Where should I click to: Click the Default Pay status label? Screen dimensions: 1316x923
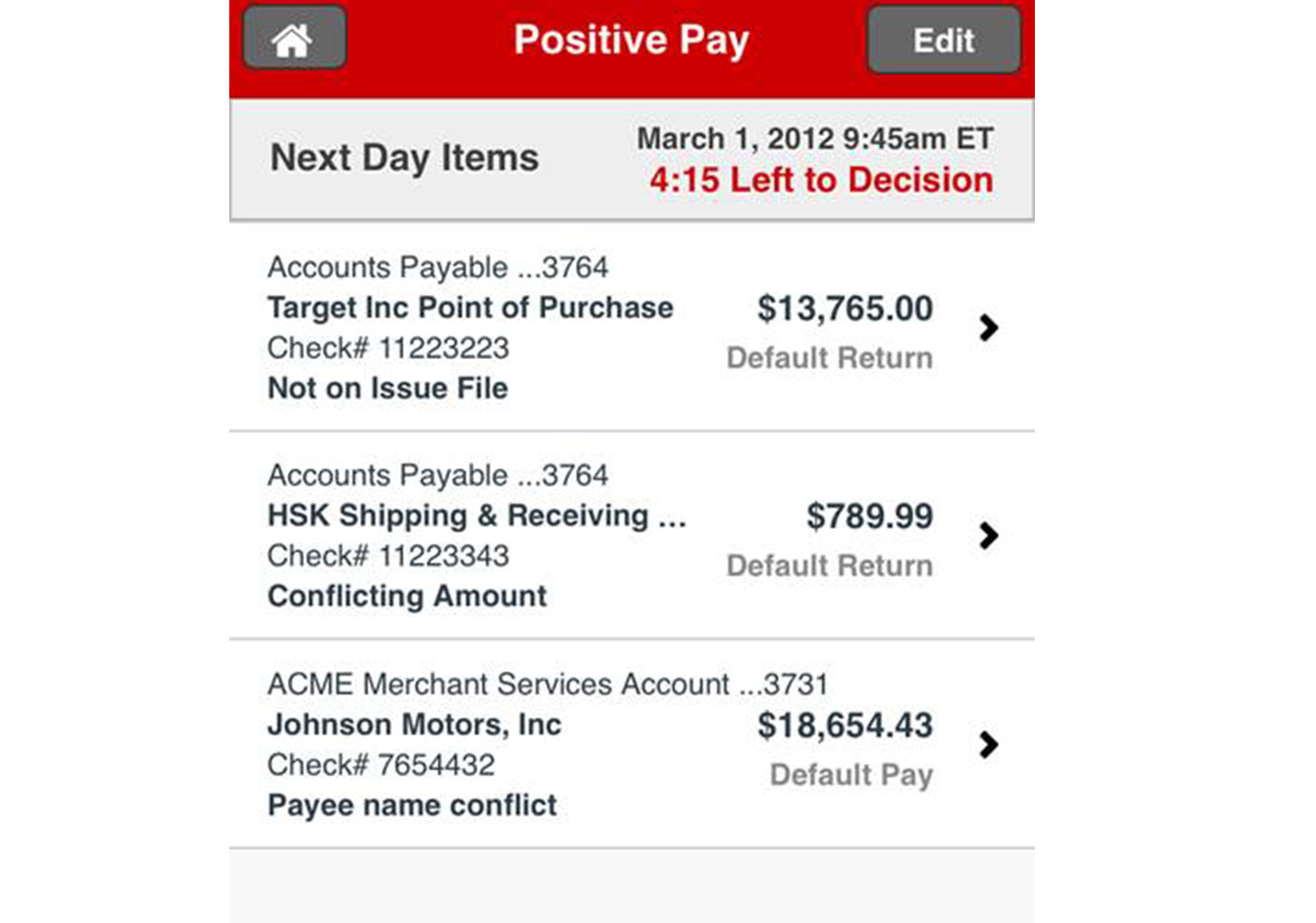coord(851,775)
